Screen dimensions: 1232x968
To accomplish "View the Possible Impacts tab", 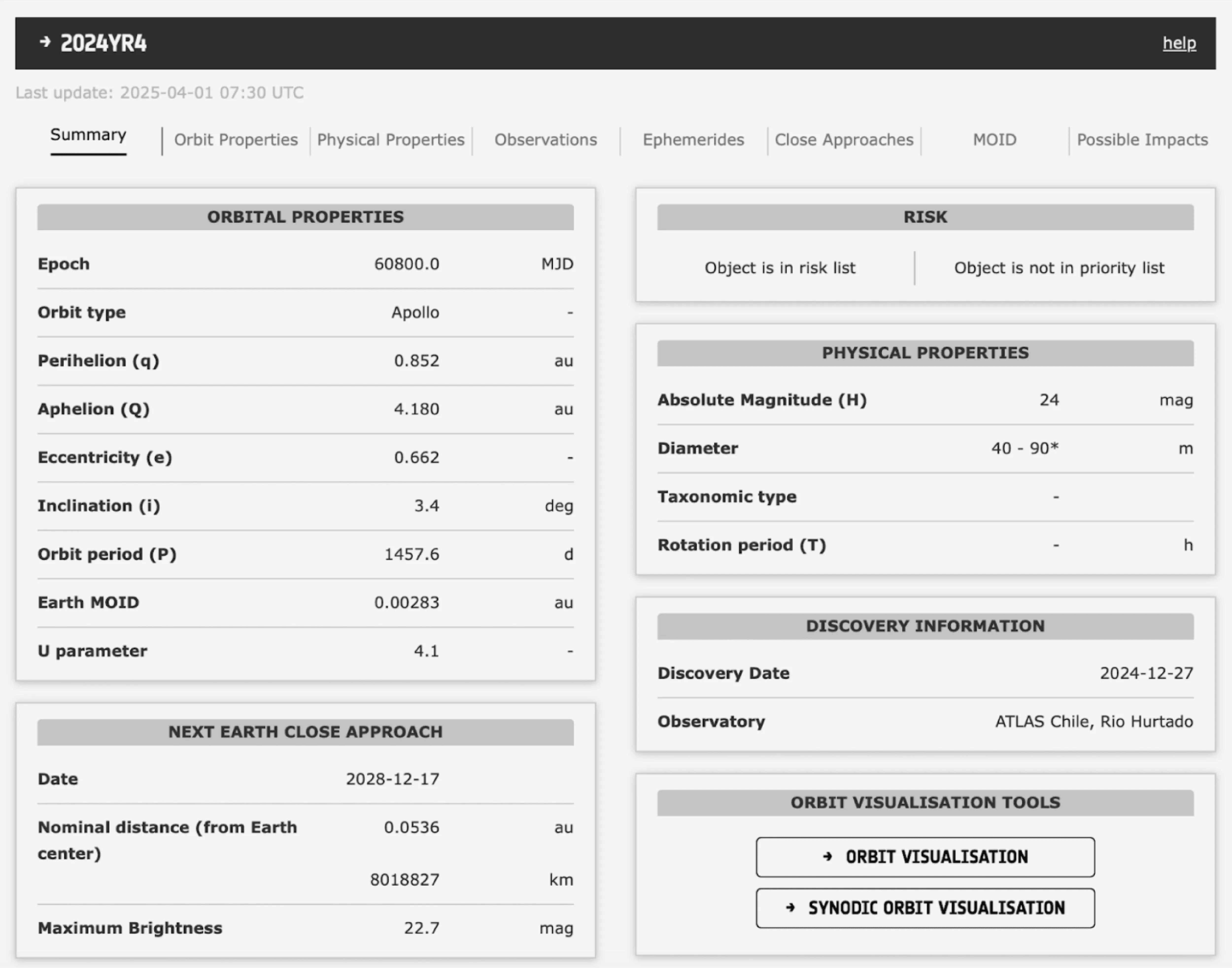I will [x=1143, y=140].
